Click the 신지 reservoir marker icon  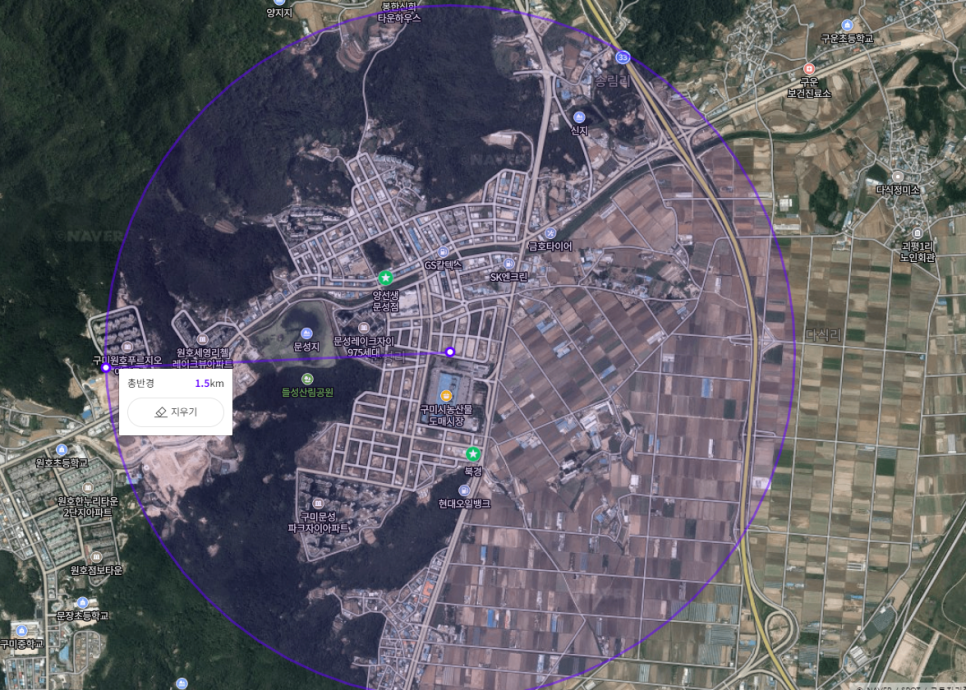coord(578,117)
